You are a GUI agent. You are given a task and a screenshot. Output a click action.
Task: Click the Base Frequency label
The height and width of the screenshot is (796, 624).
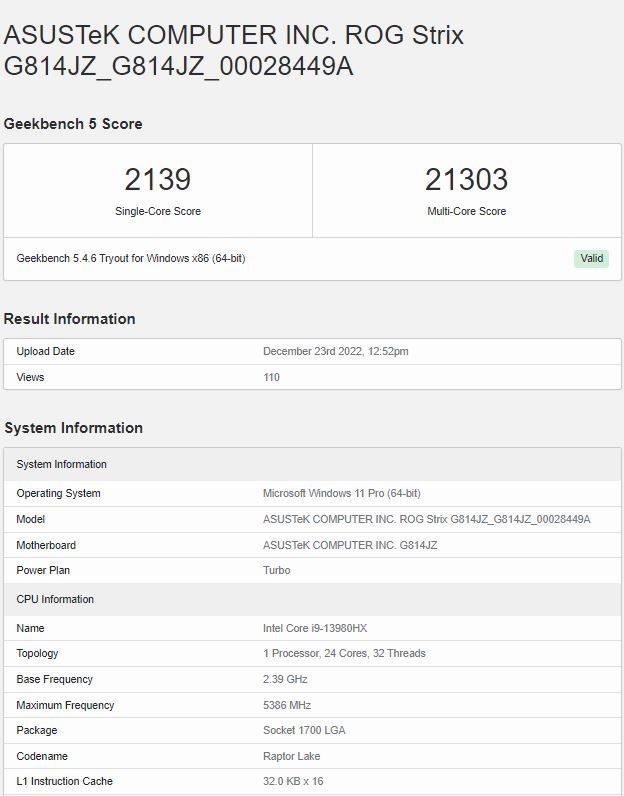54,679
